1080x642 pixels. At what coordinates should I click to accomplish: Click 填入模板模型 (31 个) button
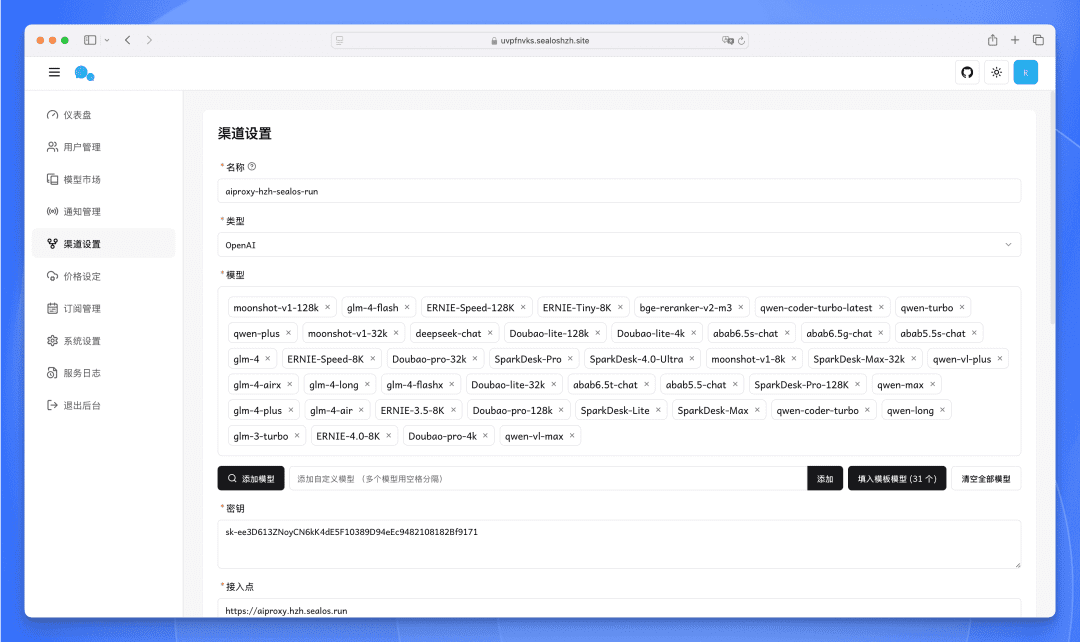(x=897, y=478)
